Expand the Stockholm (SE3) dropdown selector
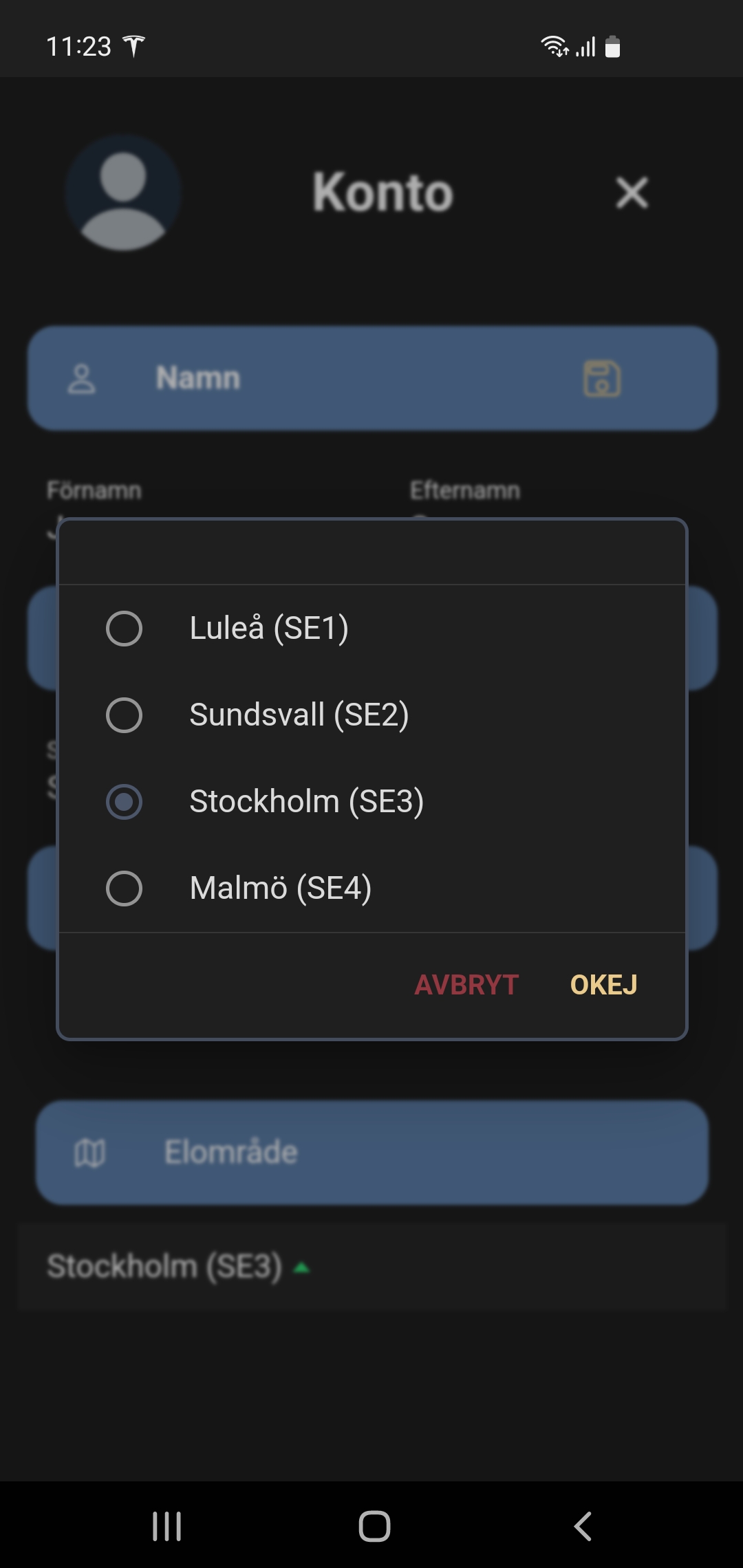The width and height of the screenshot is (743, 1568). pyautogui.click(x=372, y=1266)
